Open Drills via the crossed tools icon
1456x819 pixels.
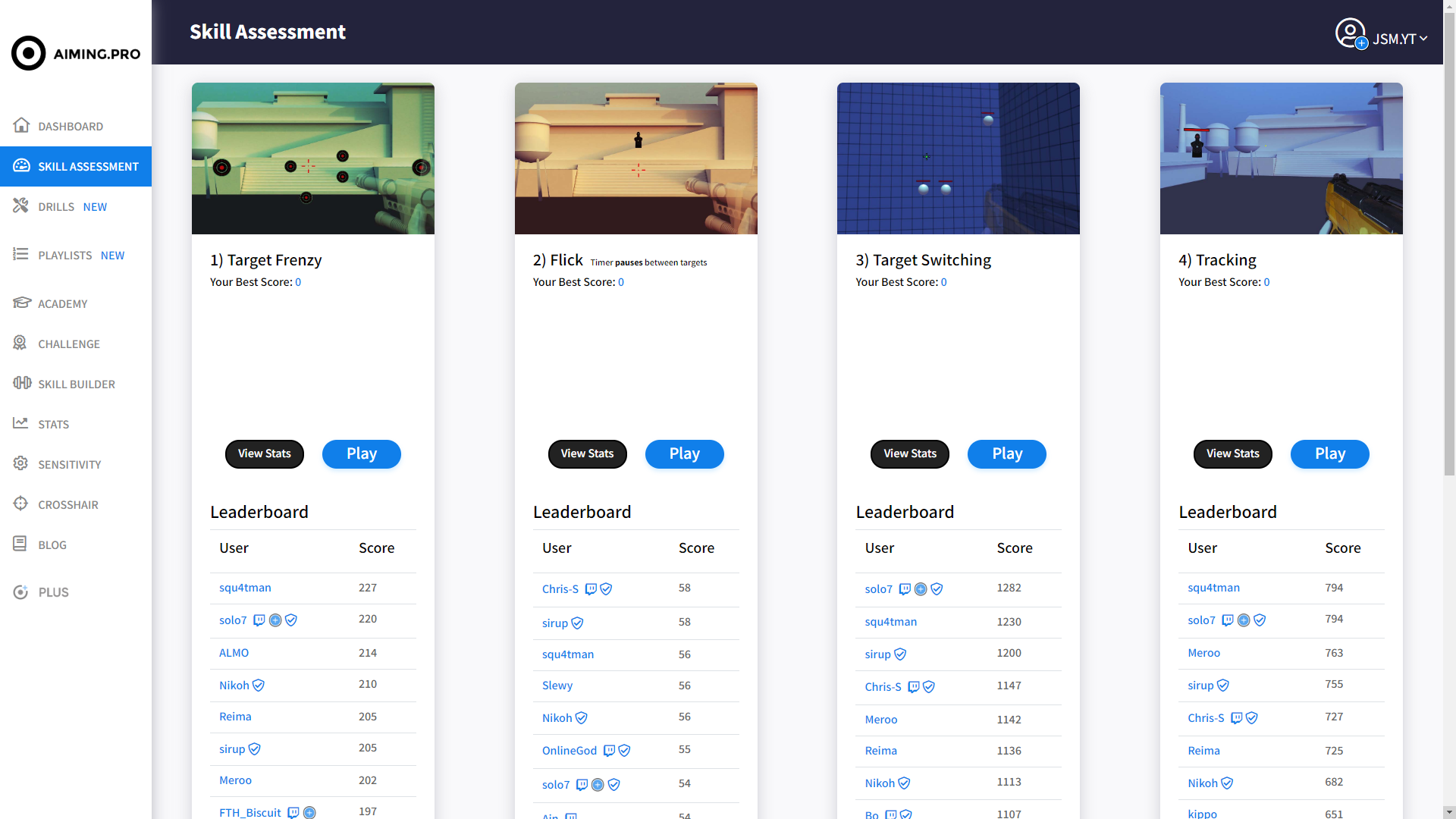21,206
